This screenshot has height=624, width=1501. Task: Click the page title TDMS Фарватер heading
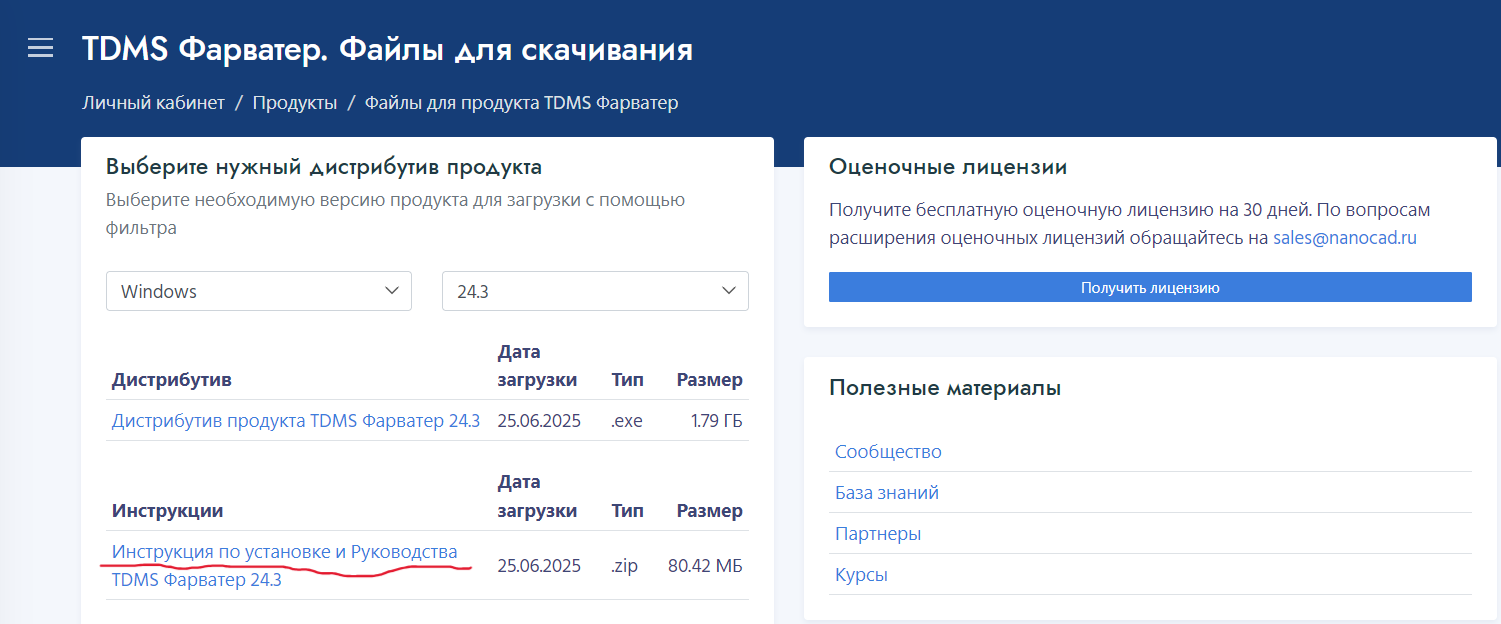click(x=387, y=49)
